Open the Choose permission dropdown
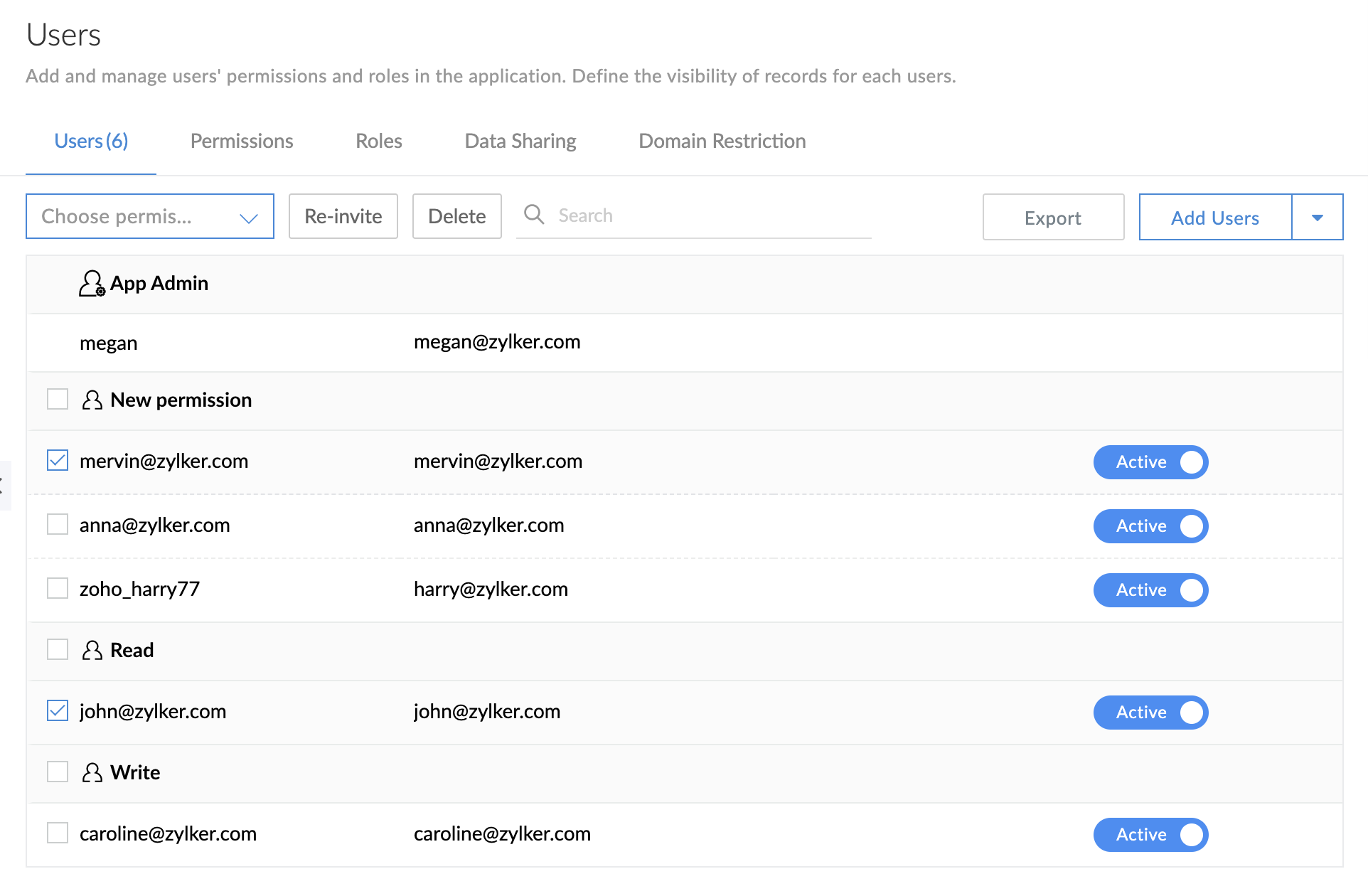This screenshot has width=1368, height=896. [149, 216]
